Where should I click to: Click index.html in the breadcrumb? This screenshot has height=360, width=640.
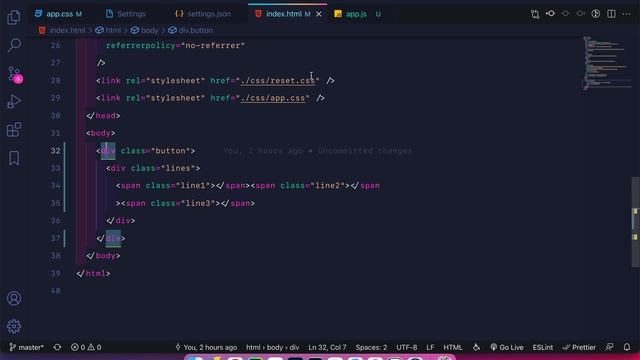(x=67, y=30)
